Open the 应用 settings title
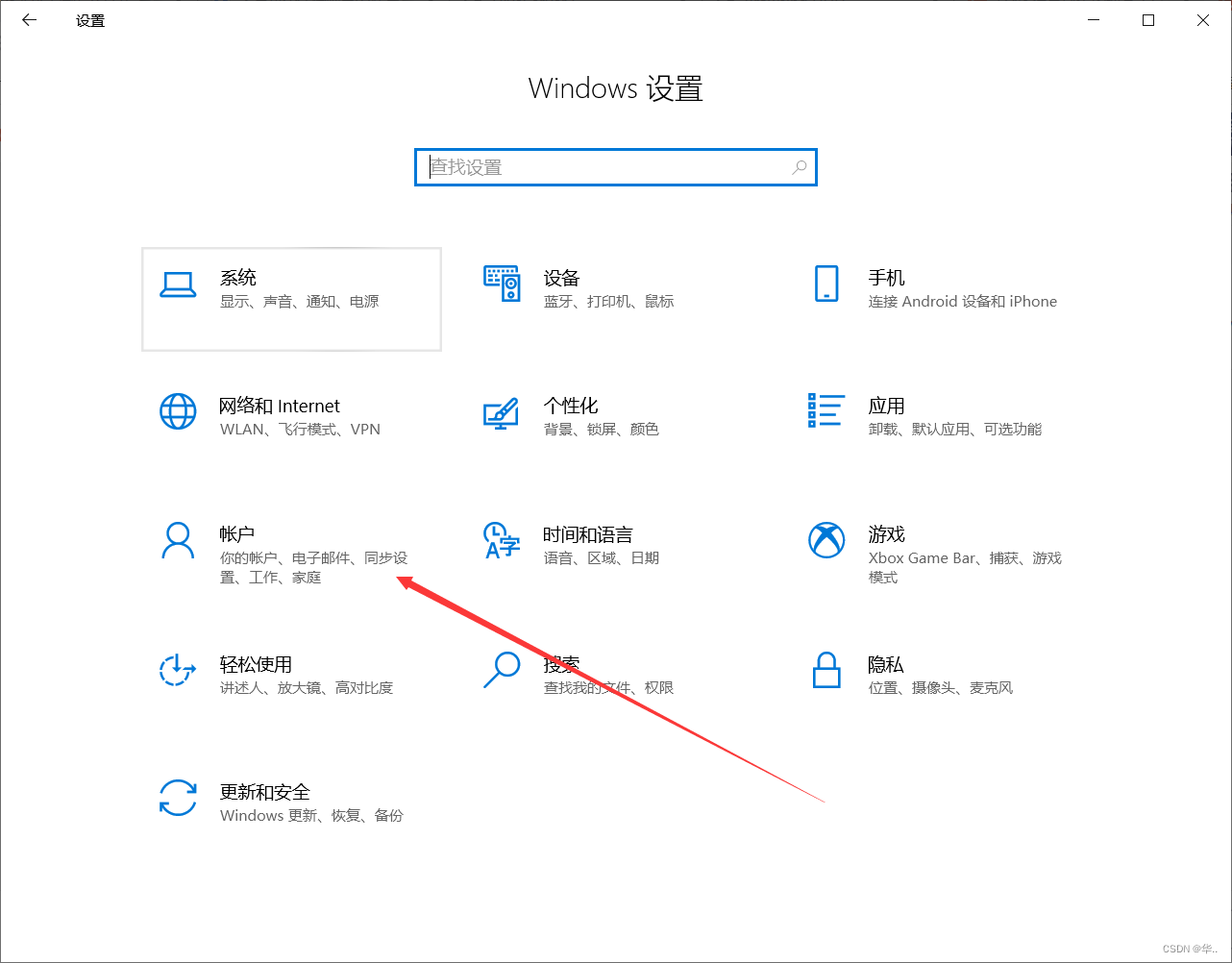Screen dimensions: 1232x963 pos(887,406)
